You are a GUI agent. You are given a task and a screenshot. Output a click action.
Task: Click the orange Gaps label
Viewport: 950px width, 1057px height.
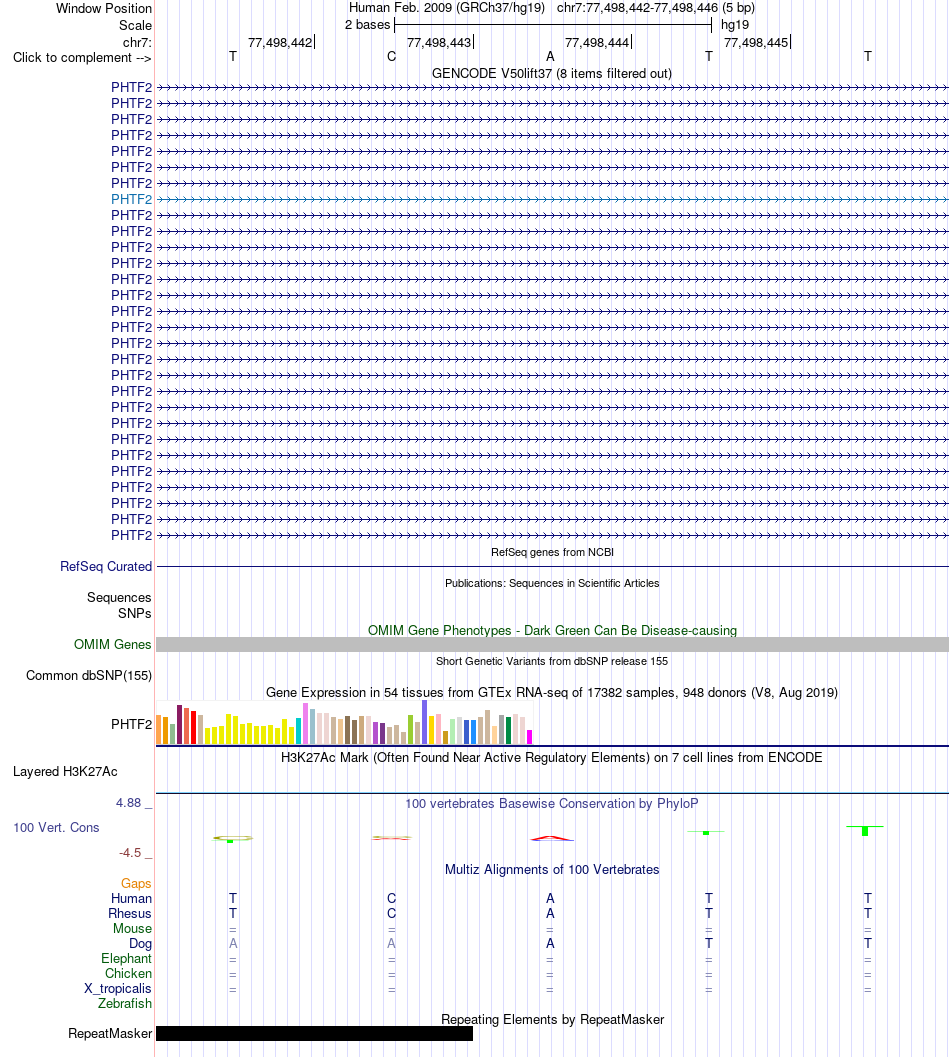click(136, 884)
